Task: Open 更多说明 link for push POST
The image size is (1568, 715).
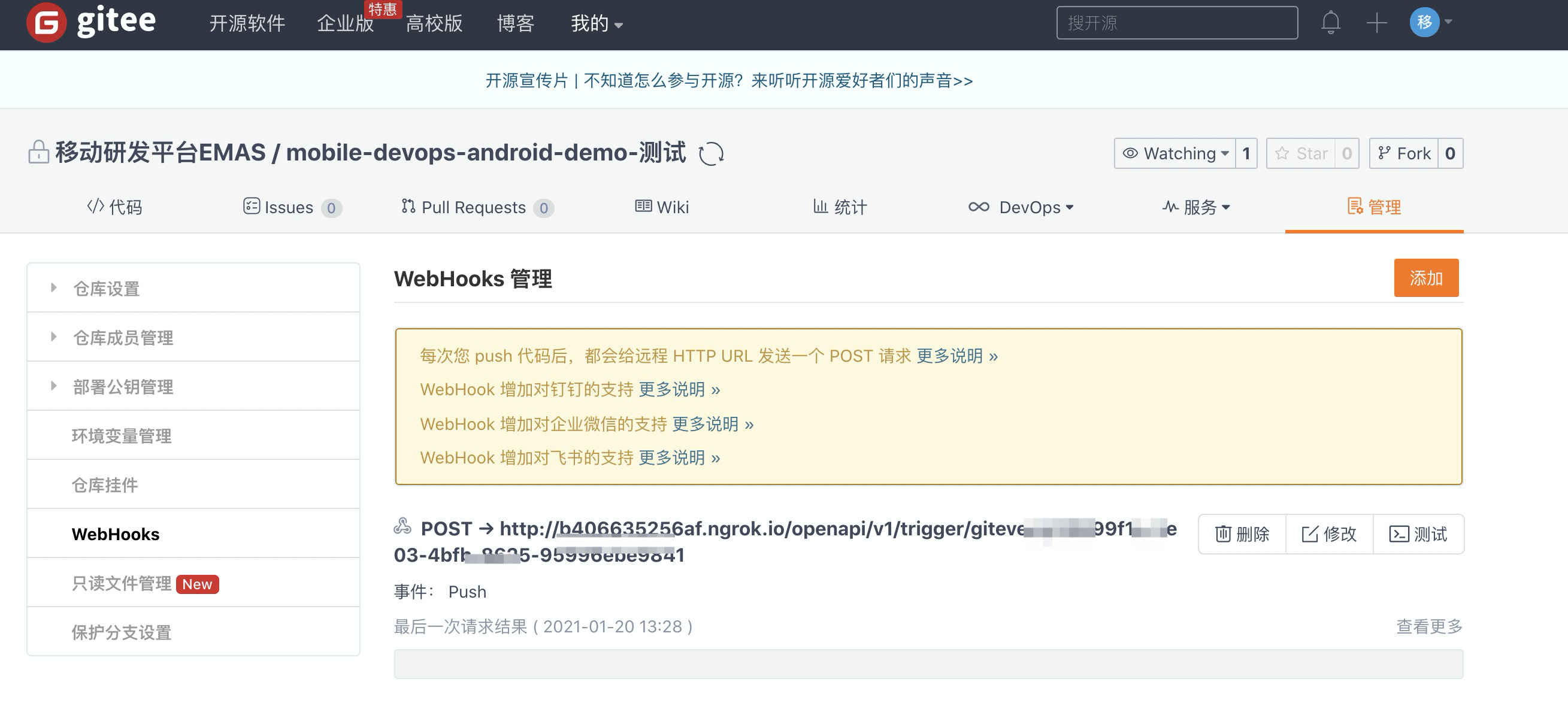Action: 957,356
